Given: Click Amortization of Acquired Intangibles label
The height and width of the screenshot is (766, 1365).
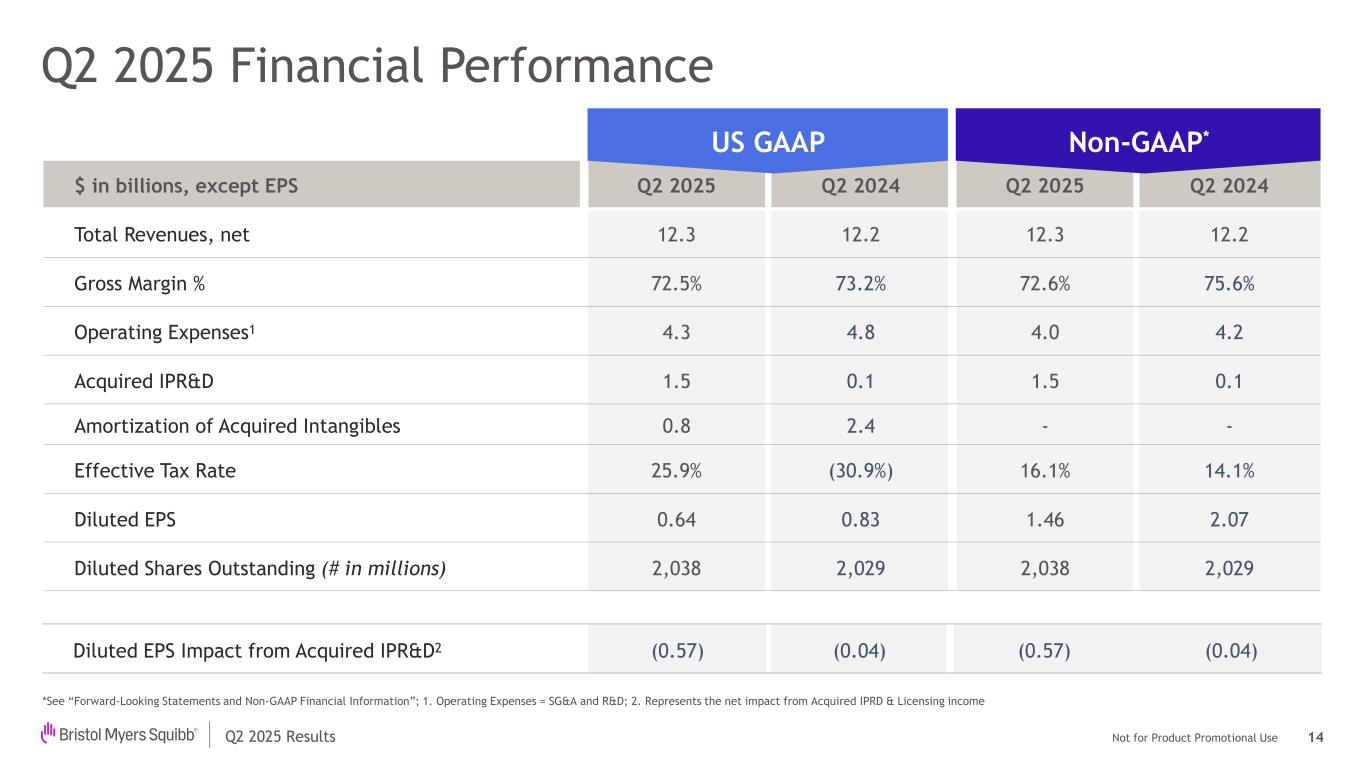Looking at the screenshot, I should click(x=237, y=426).
